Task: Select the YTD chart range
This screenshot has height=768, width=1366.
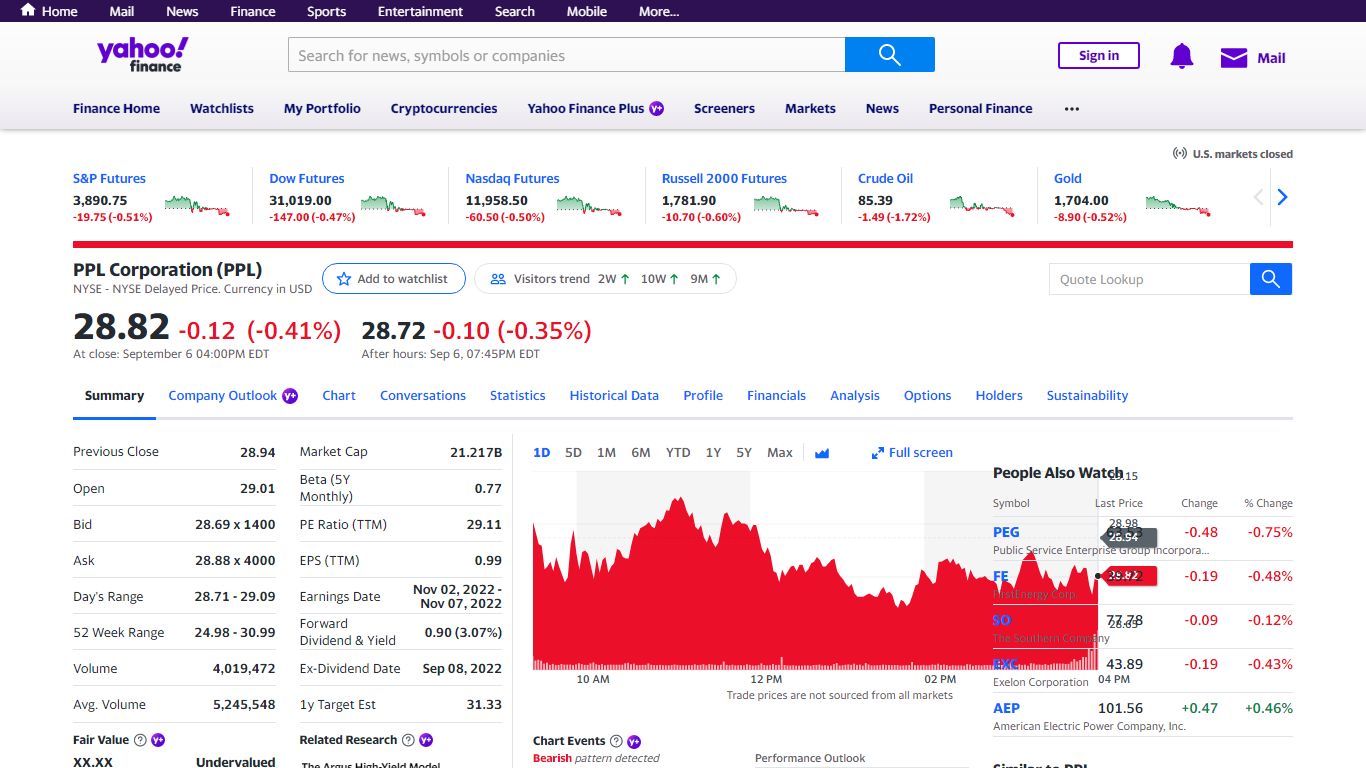Action: [678, 453]
